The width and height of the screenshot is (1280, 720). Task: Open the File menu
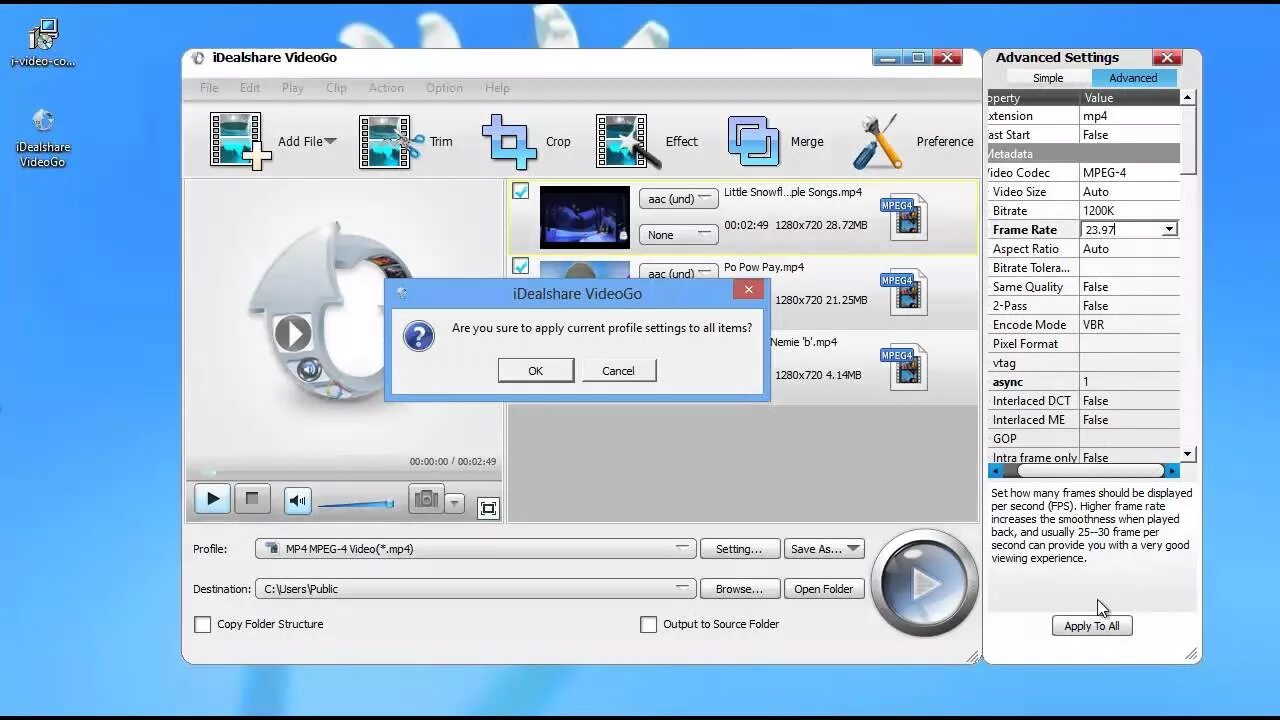(x=209, y=88)
